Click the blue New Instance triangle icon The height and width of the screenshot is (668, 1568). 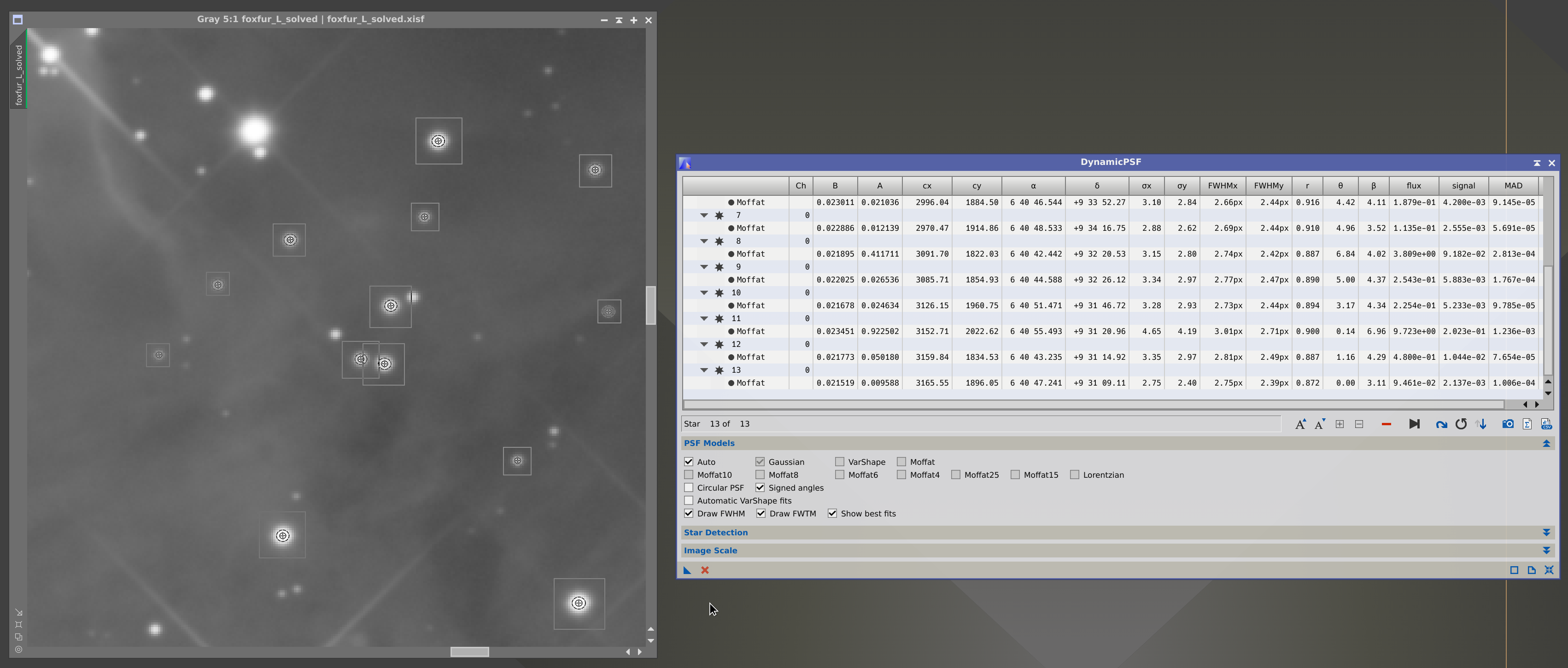[x=687, y=570]
